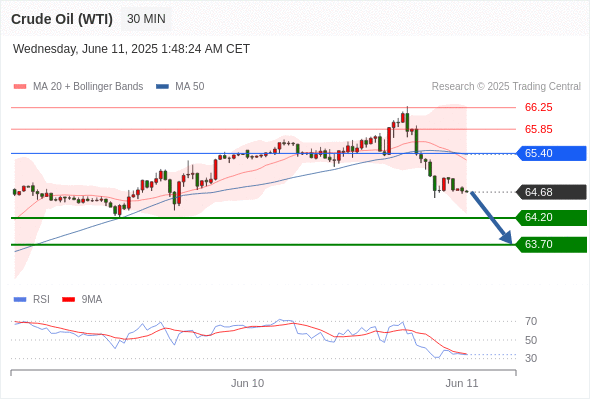This screenshot has height=400, width=590.
Task: Click the date and time line
Action: click(131, 49)
